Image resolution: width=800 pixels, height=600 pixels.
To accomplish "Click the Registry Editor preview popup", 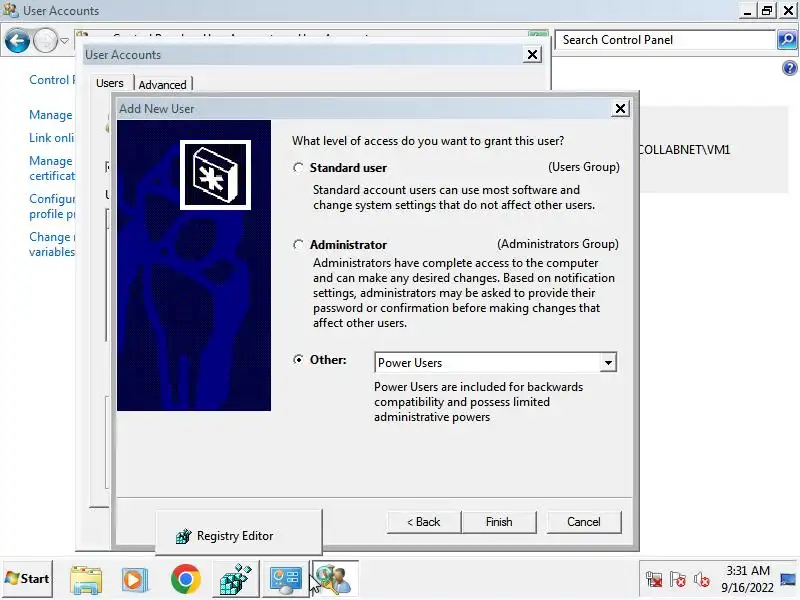I will pyautogui.click(x=239, y=534).
